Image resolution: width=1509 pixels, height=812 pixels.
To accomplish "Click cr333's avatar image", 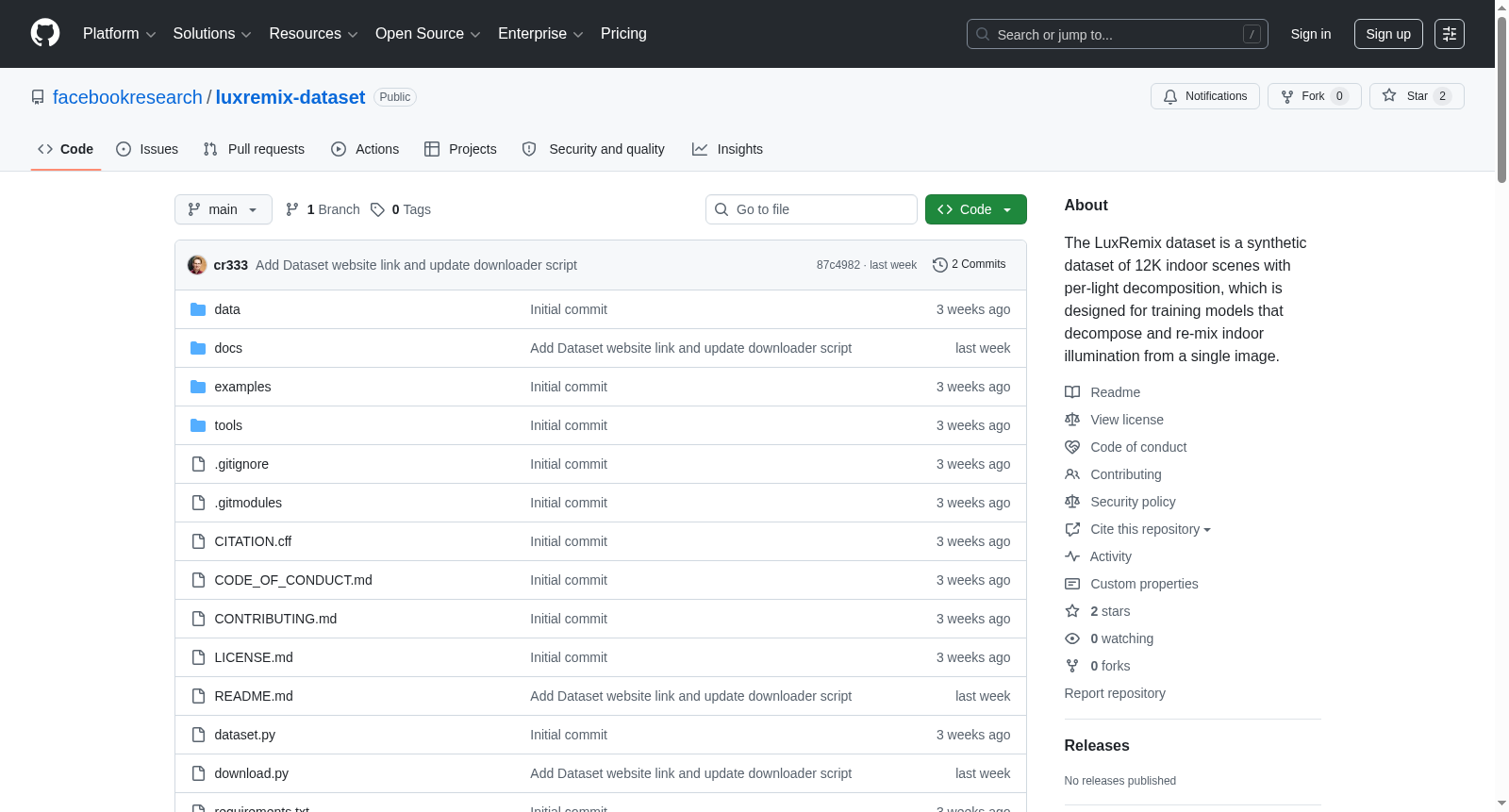I will (x=197, y=265).
